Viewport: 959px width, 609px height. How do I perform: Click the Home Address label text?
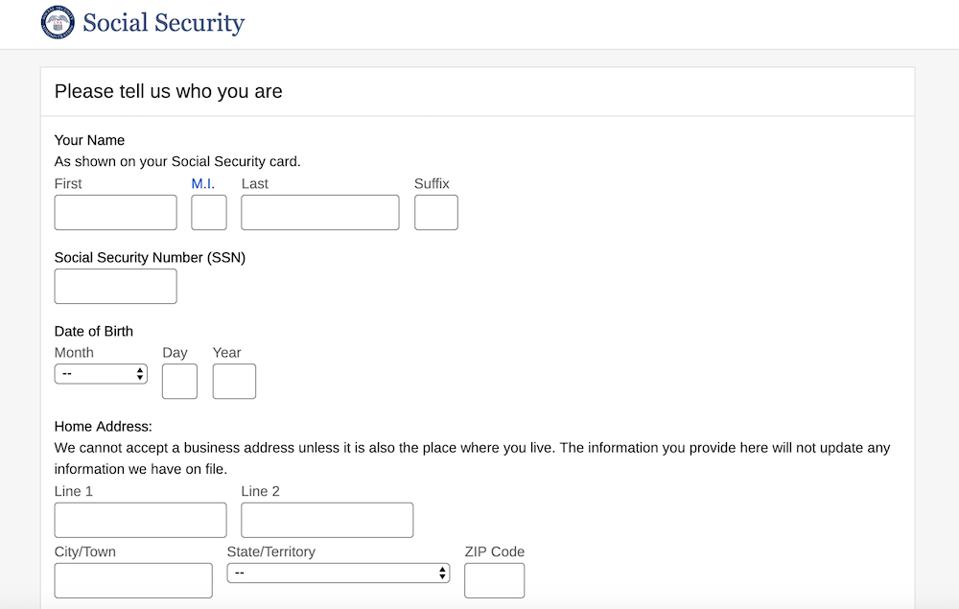103,426
